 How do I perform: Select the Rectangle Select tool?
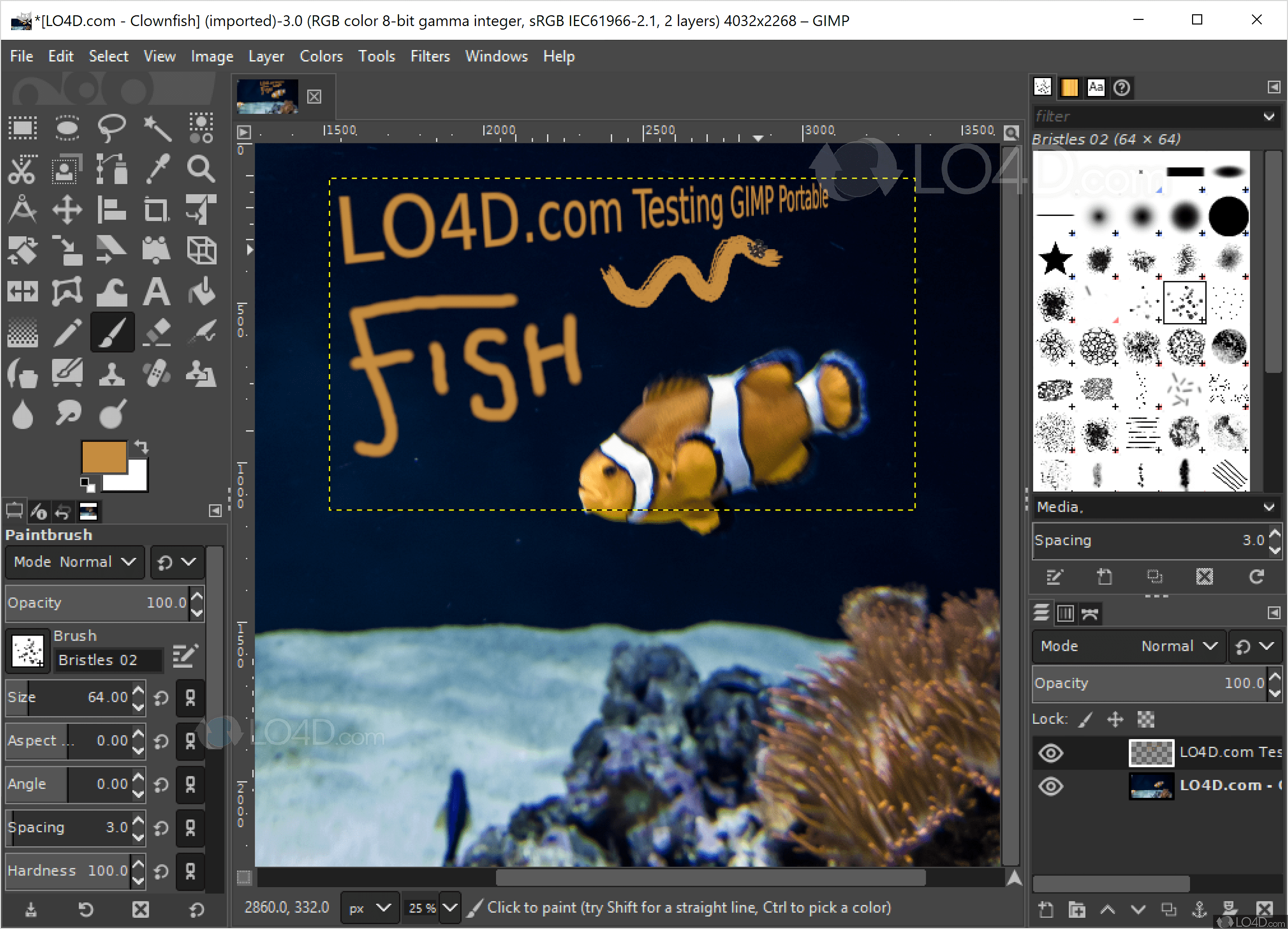pos(23,128)
